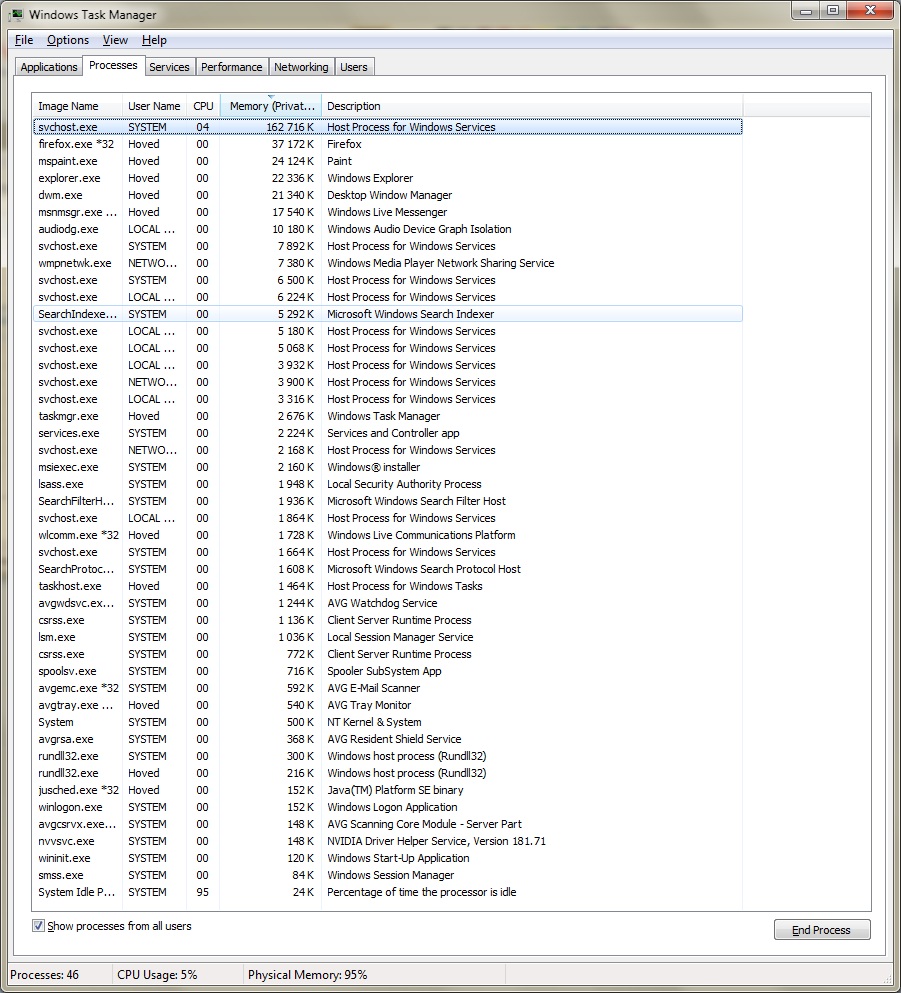Select the lsm.exe process
This screenshot has width=901, height=993.
click(x=387, y=637)
